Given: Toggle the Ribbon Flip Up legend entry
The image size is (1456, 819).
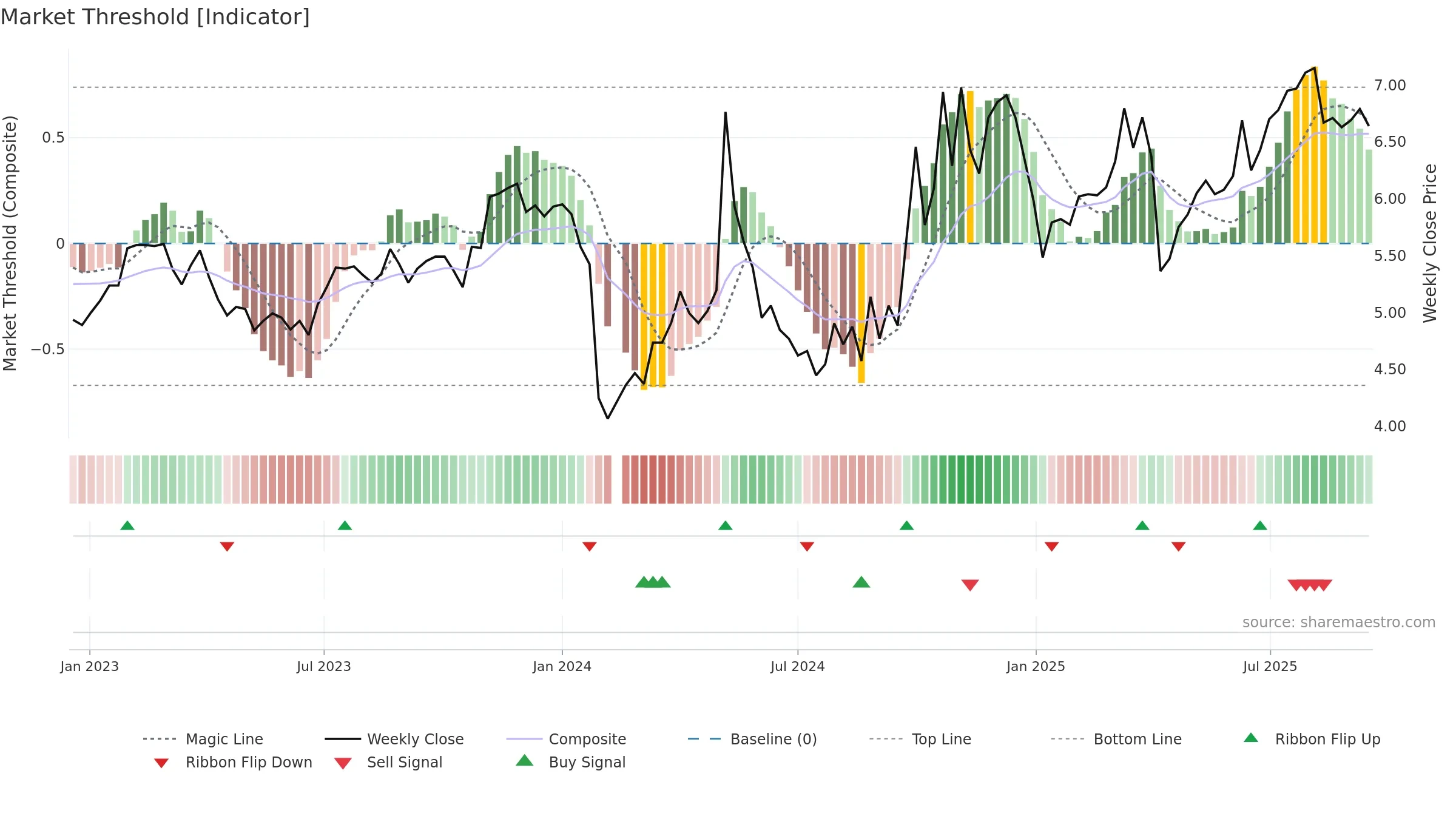Looking at the screenshot, I should [1312, 739].
